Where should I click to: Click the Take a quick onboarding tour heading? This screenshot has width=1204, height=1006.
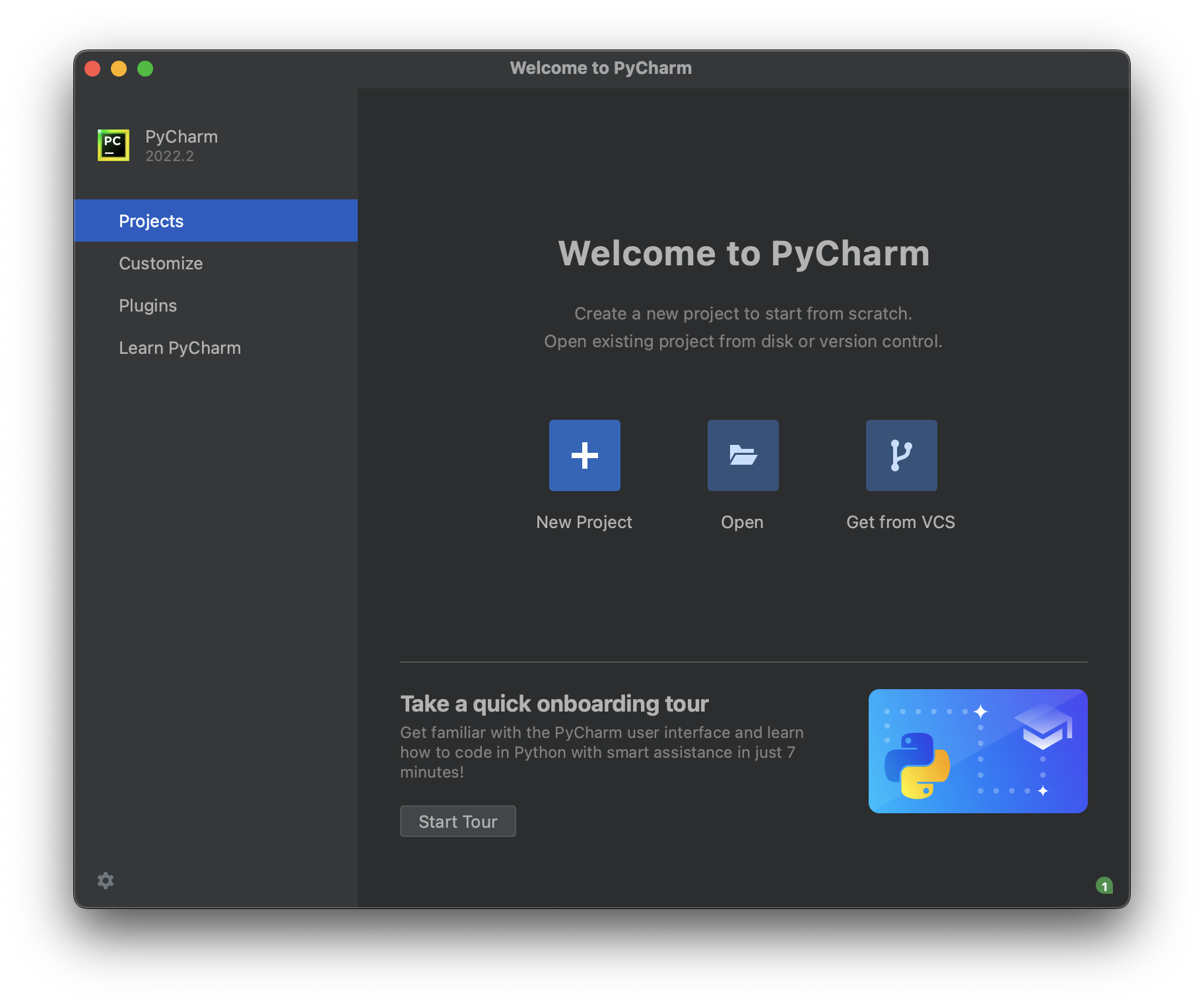pyautogui.click(x=554, y=704)
